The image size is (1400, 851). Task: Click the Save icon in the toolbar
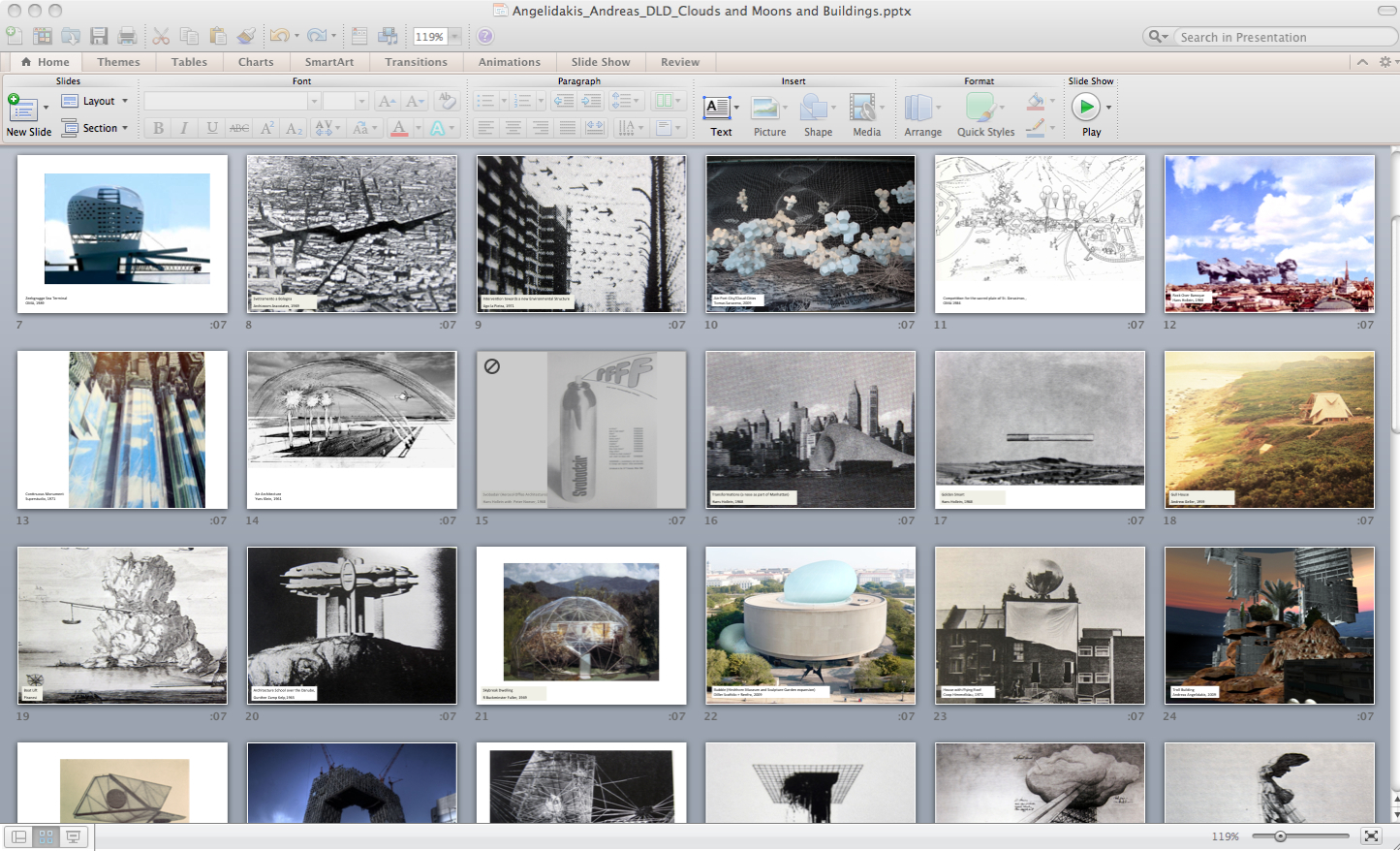pos(98,37)
